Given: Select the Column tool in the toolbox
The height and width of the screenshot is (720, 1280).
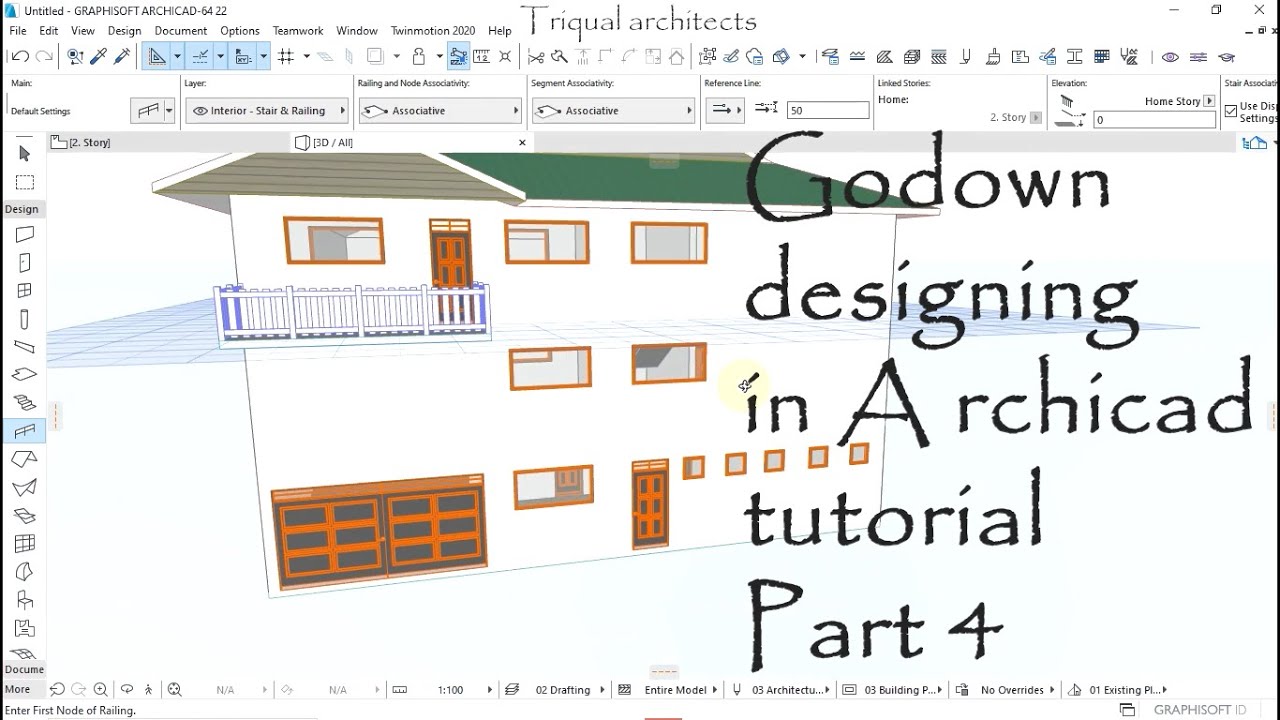Looking at the screenshot, I should point(25,320).
